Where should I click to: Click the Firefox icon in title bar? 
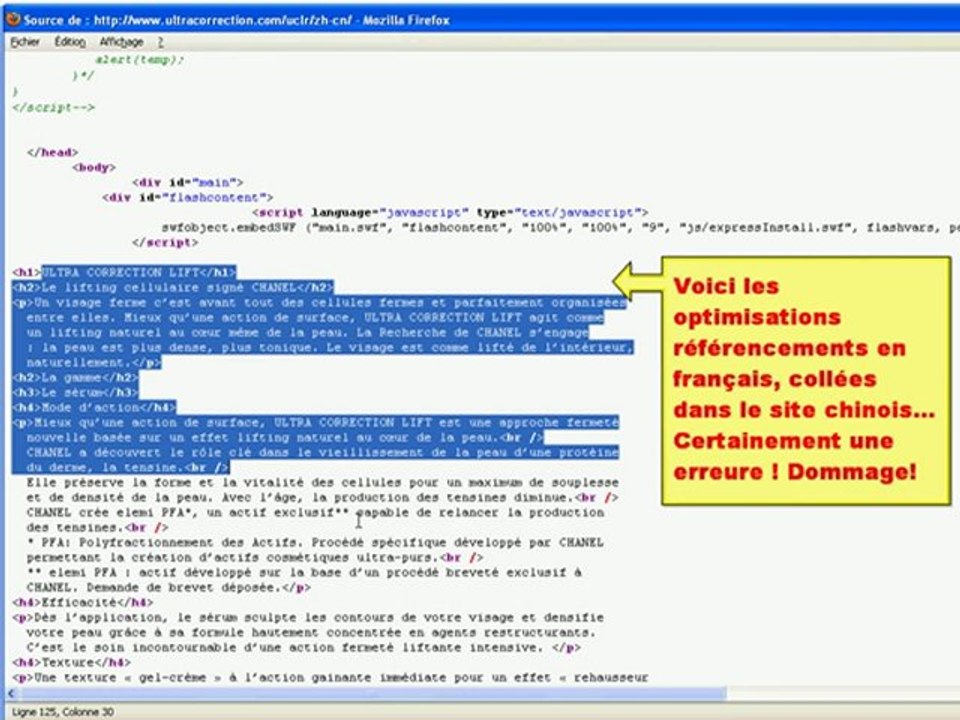(x=12, y=20)
